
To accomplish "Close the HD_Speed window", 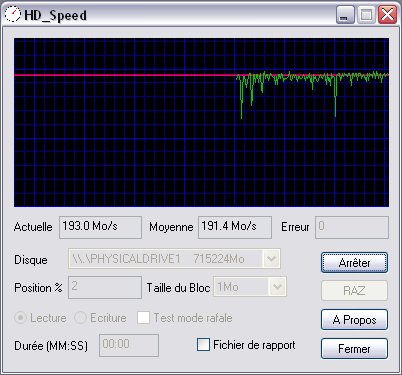I will pos(387,15).
